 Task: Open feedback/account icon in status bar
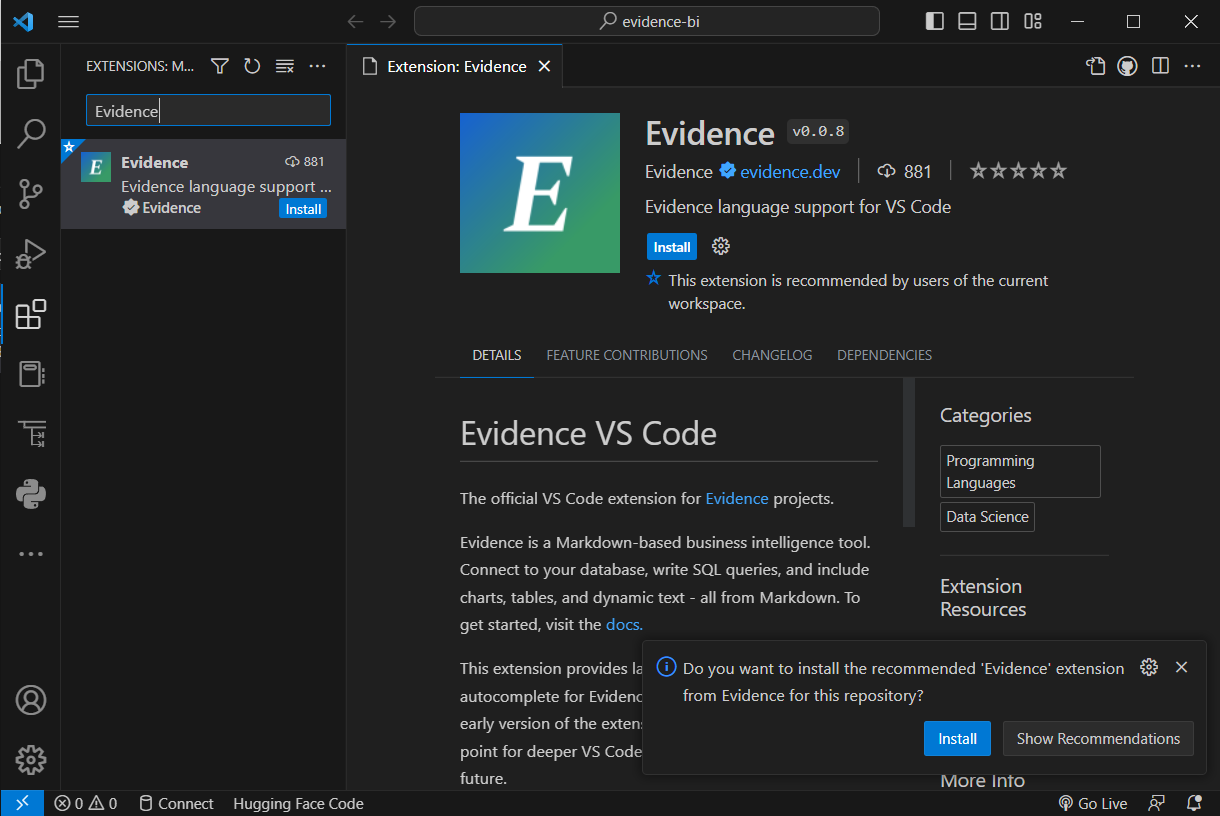tap(1157, 803)
